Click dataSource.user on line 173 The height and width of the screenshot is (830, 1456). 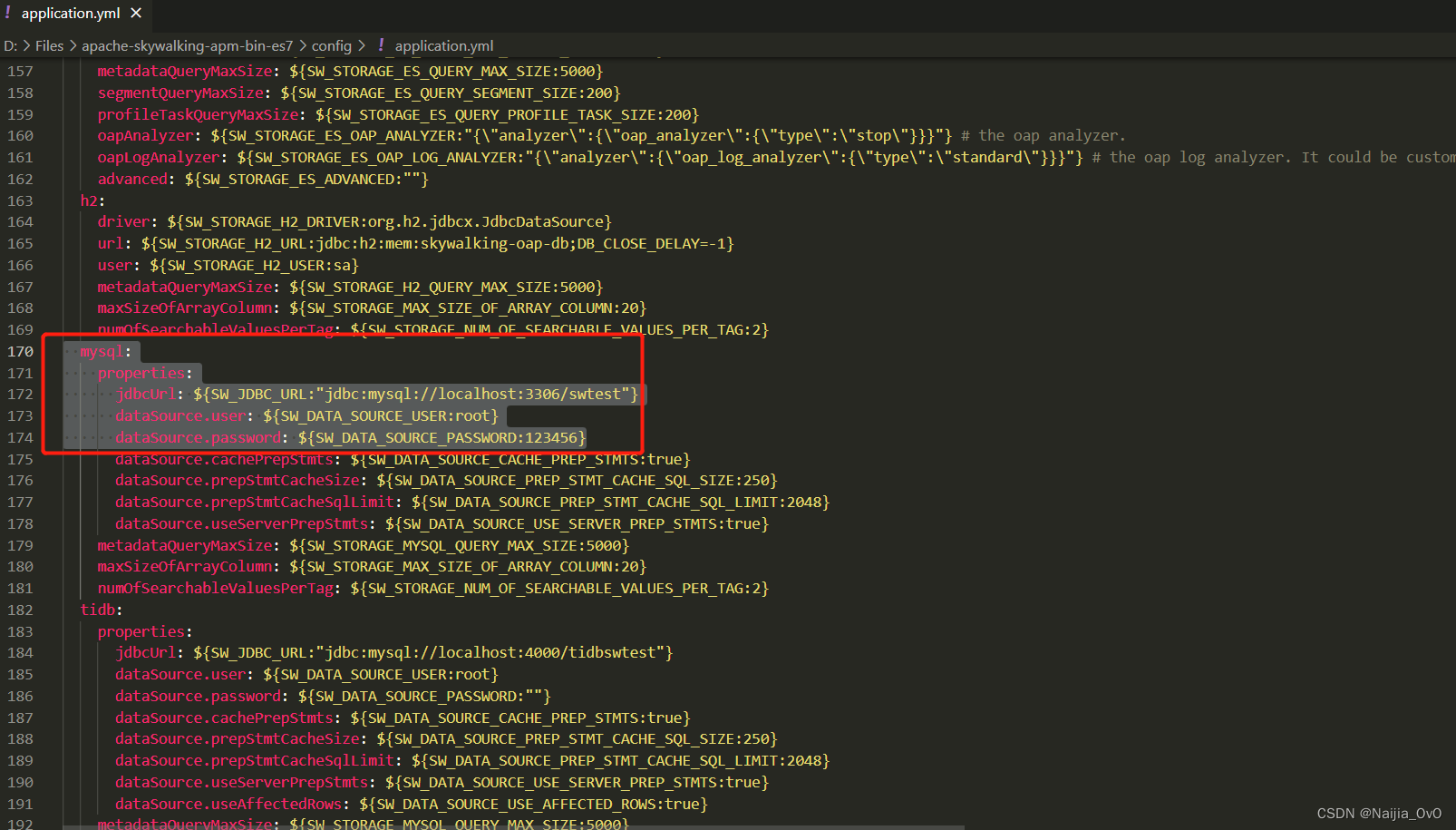click(180, 415)
